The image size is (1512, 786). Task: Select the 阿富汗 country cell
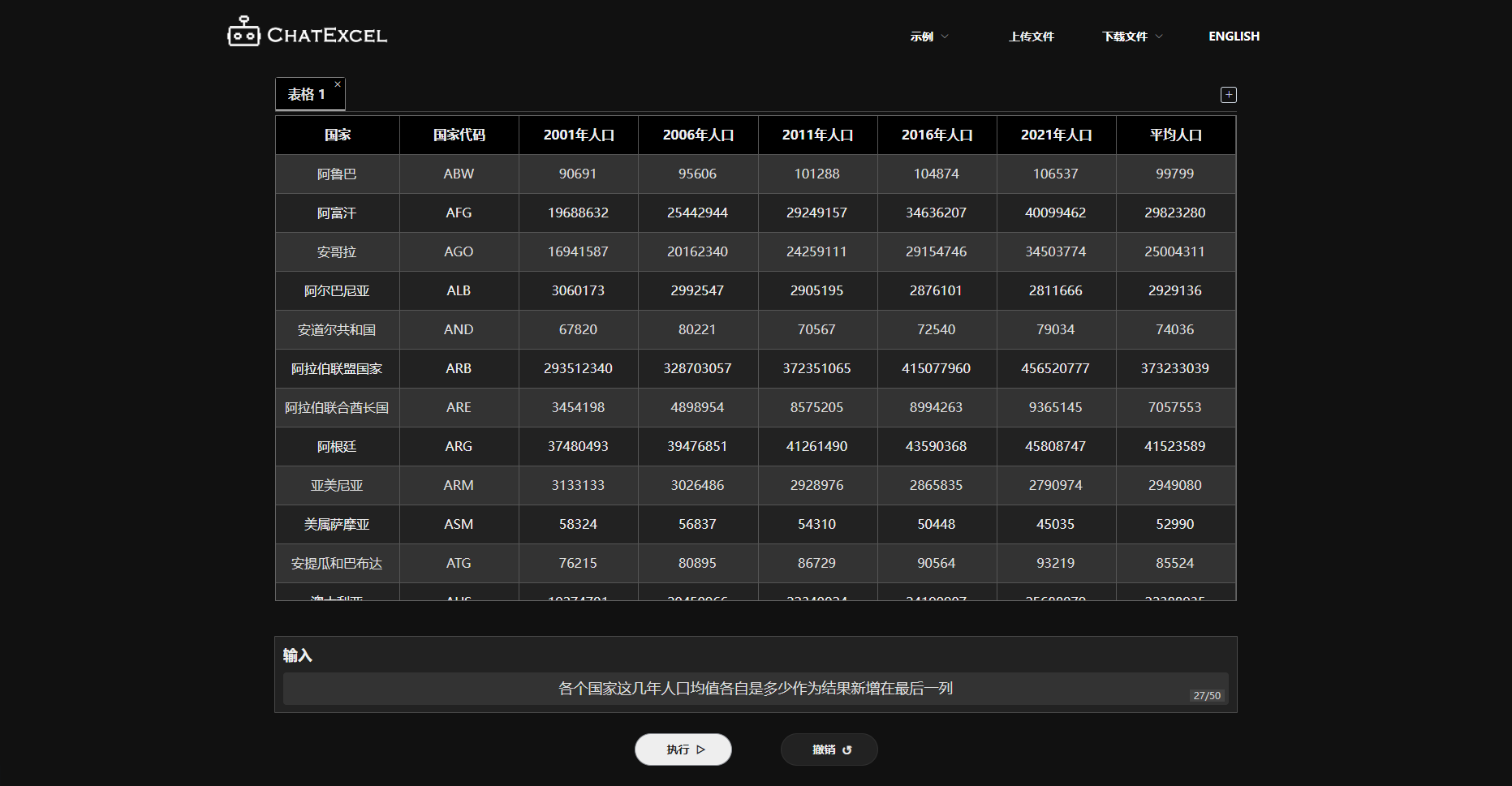(x=337, y=213)
